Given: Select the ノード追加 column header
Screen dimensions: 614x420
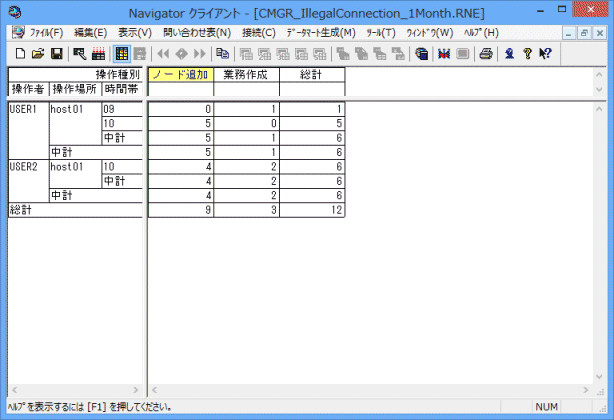Looking at the screenshot, I should [180, 75].
